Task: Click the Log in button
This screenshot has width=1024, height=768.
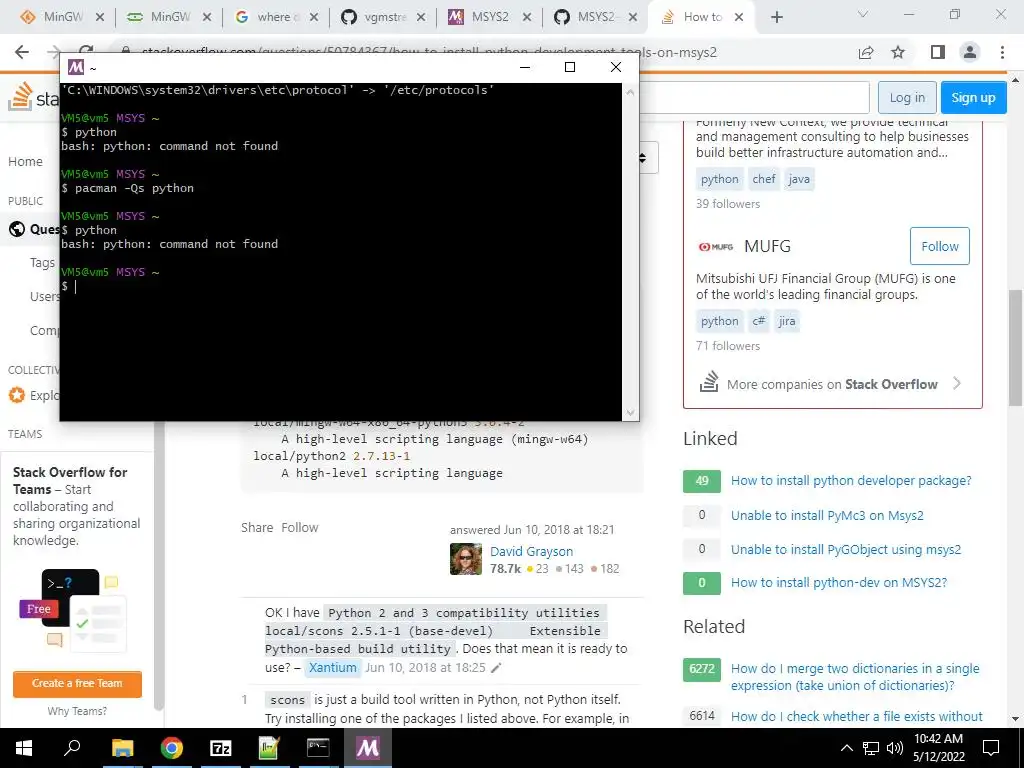Action: [x=907, y=98]
